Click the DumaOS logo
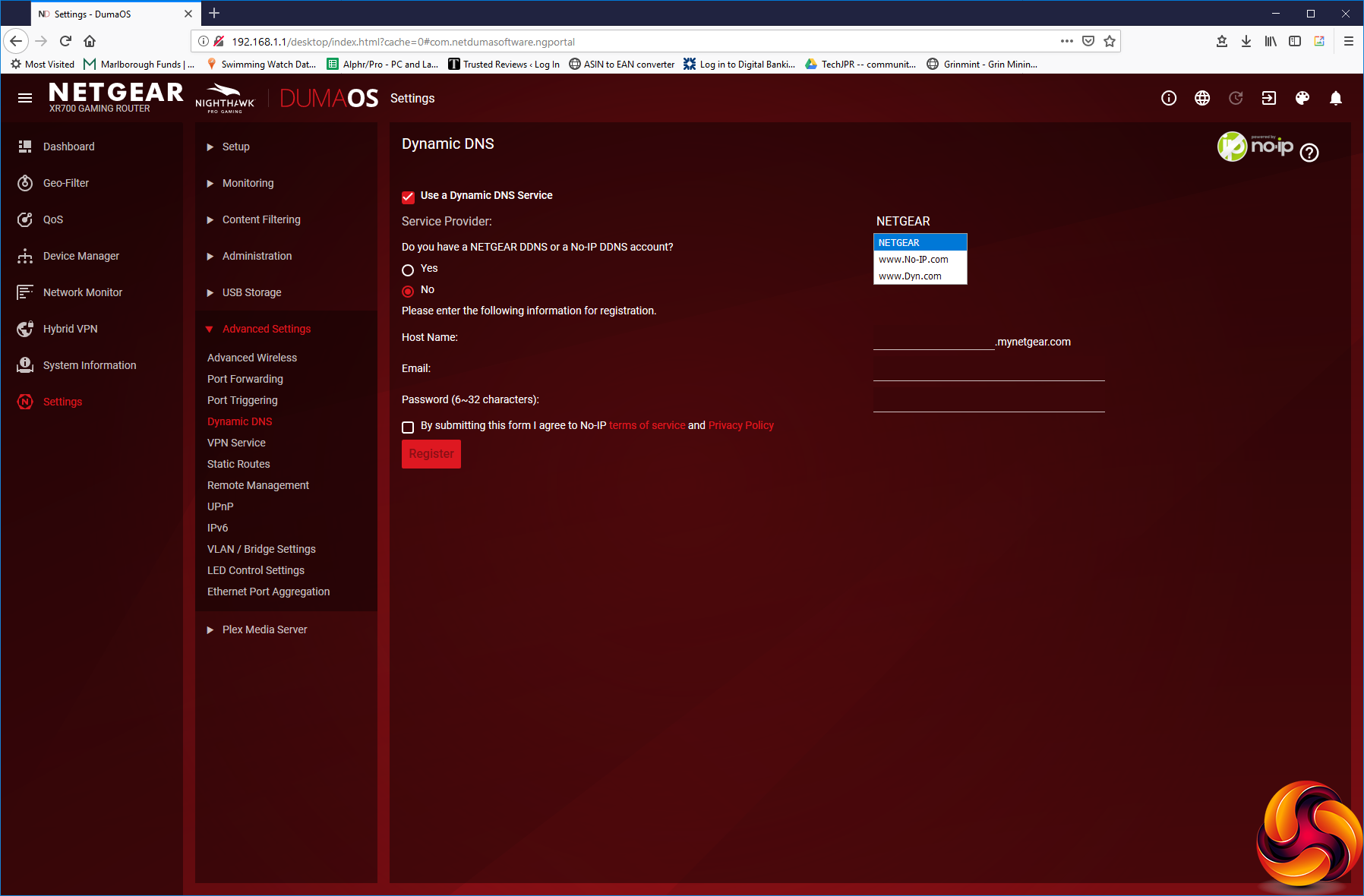 click(x=329, y=98)
